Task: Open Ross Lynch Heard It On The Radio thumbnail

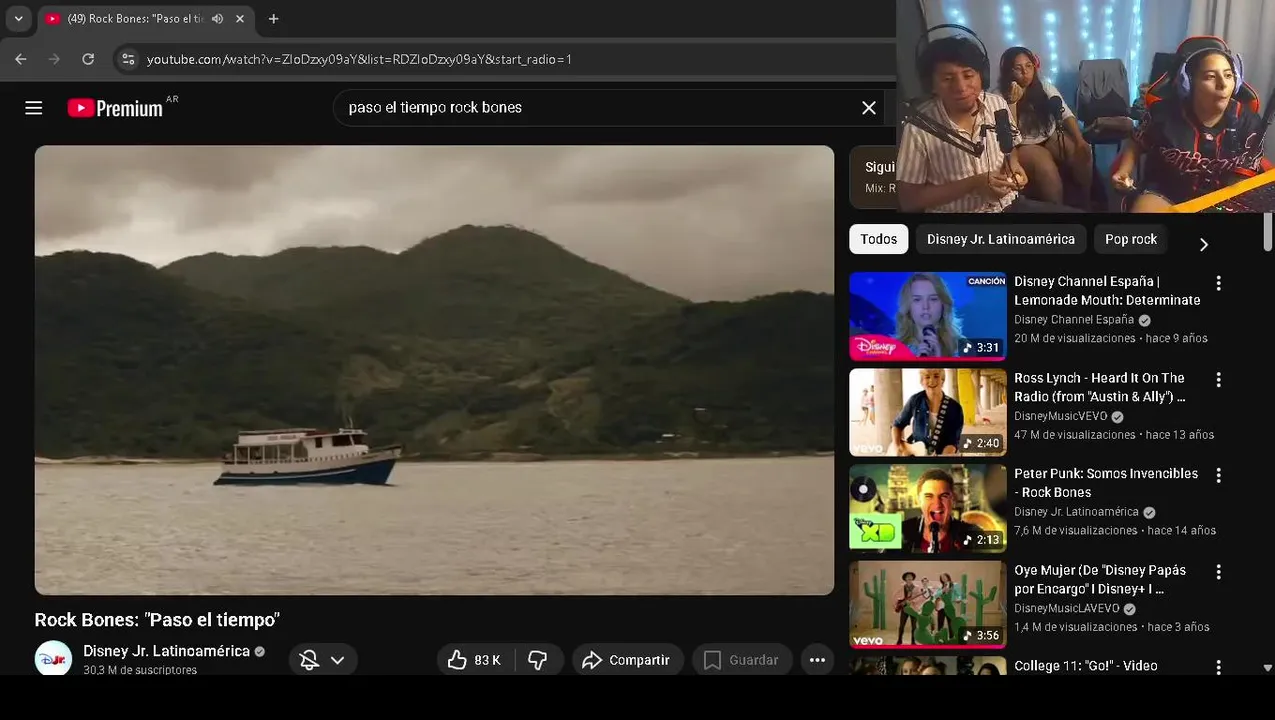Action: pyautogui.click(x=928, y=412)
